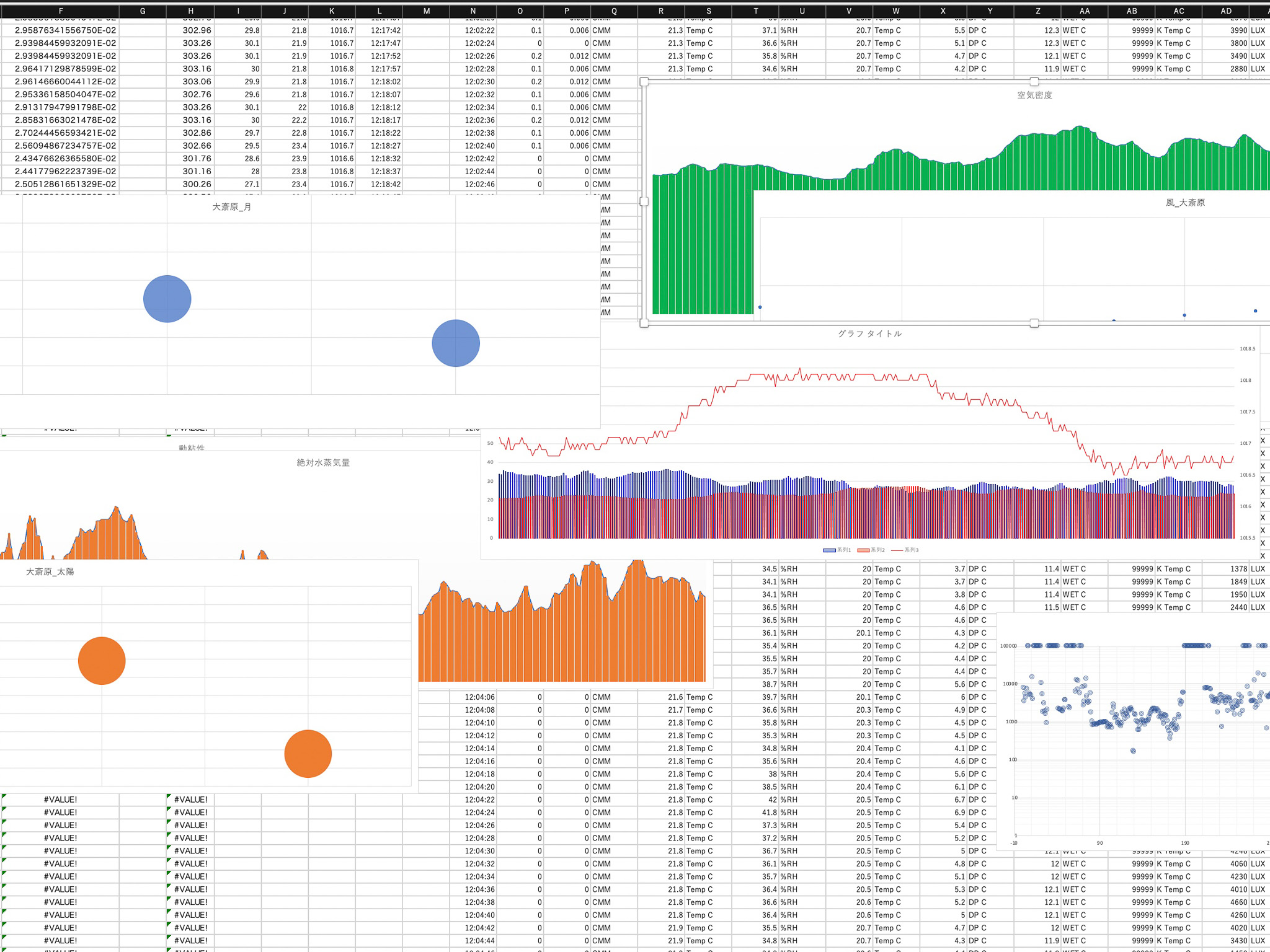Screen dimensions: 1270x952
Task: Click the 系列1 legend entry
Action: [837, 550]
